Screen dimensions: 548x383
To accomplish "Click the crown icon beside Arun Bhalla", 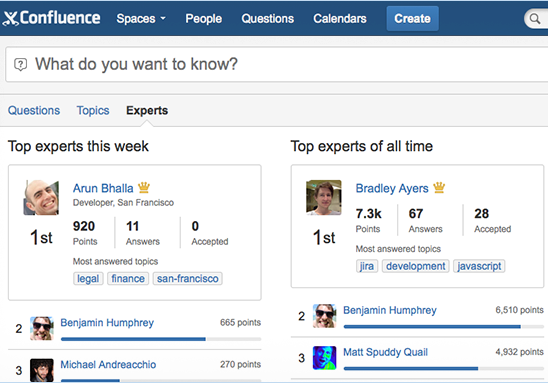I will point(144,188).
